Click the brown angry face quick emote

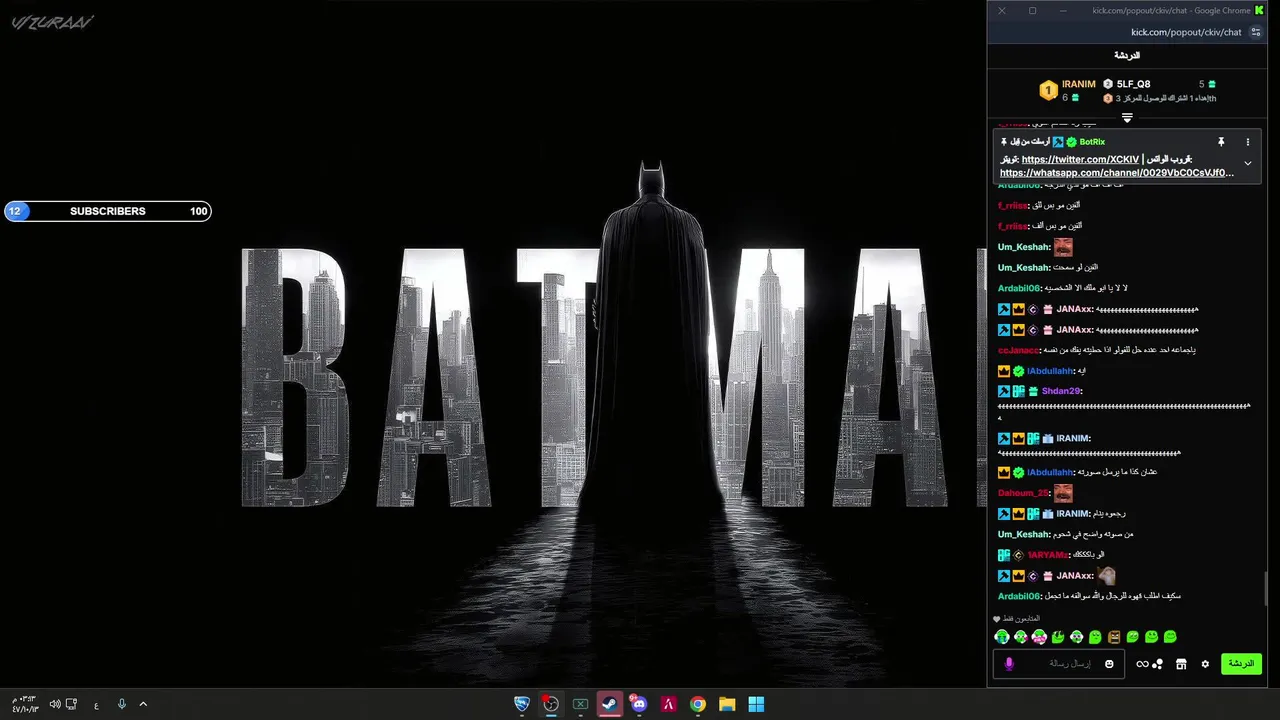pos(1114,637)
